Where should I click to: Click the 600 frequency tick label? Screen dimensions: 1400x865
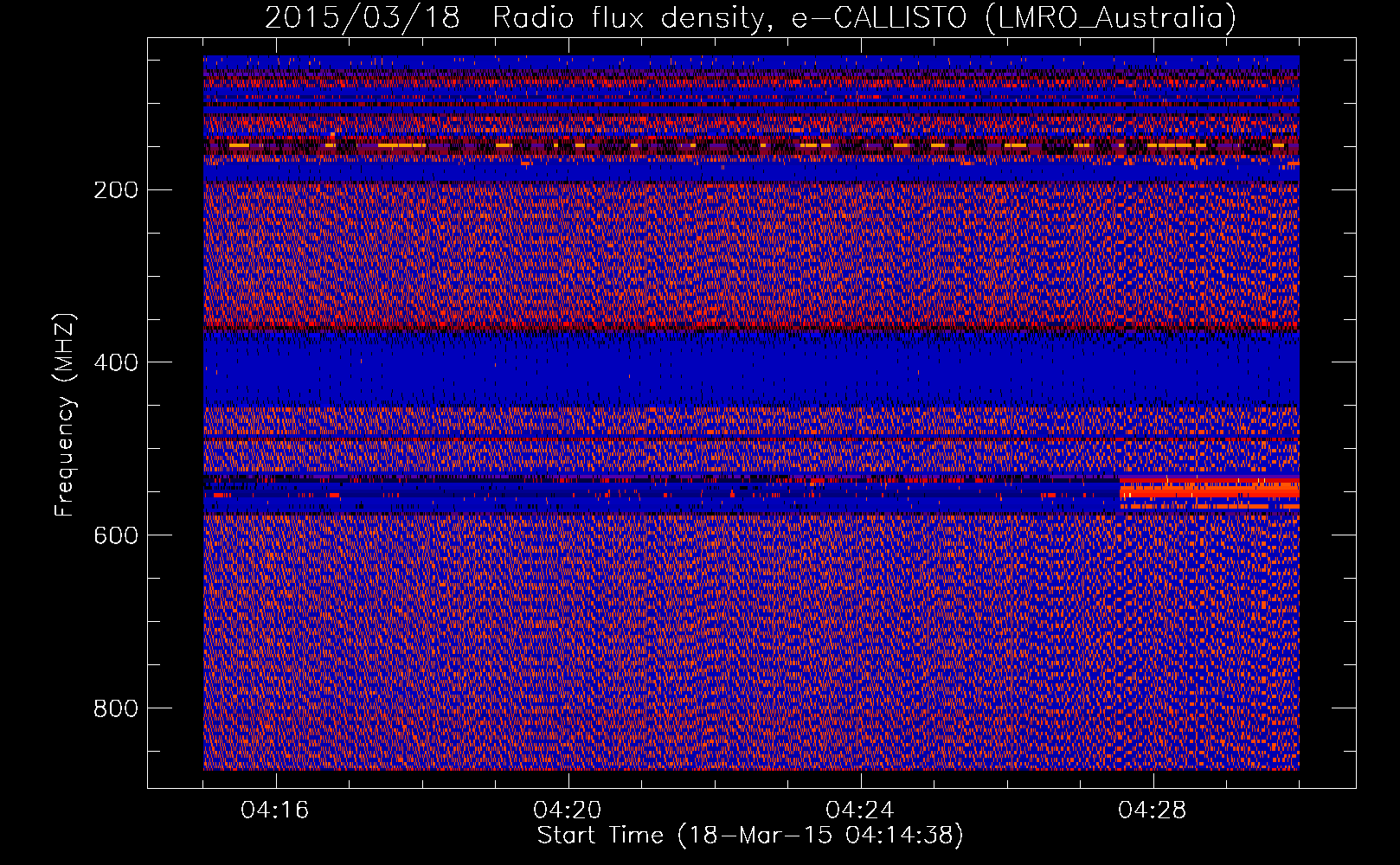click(x=116, y=535)
